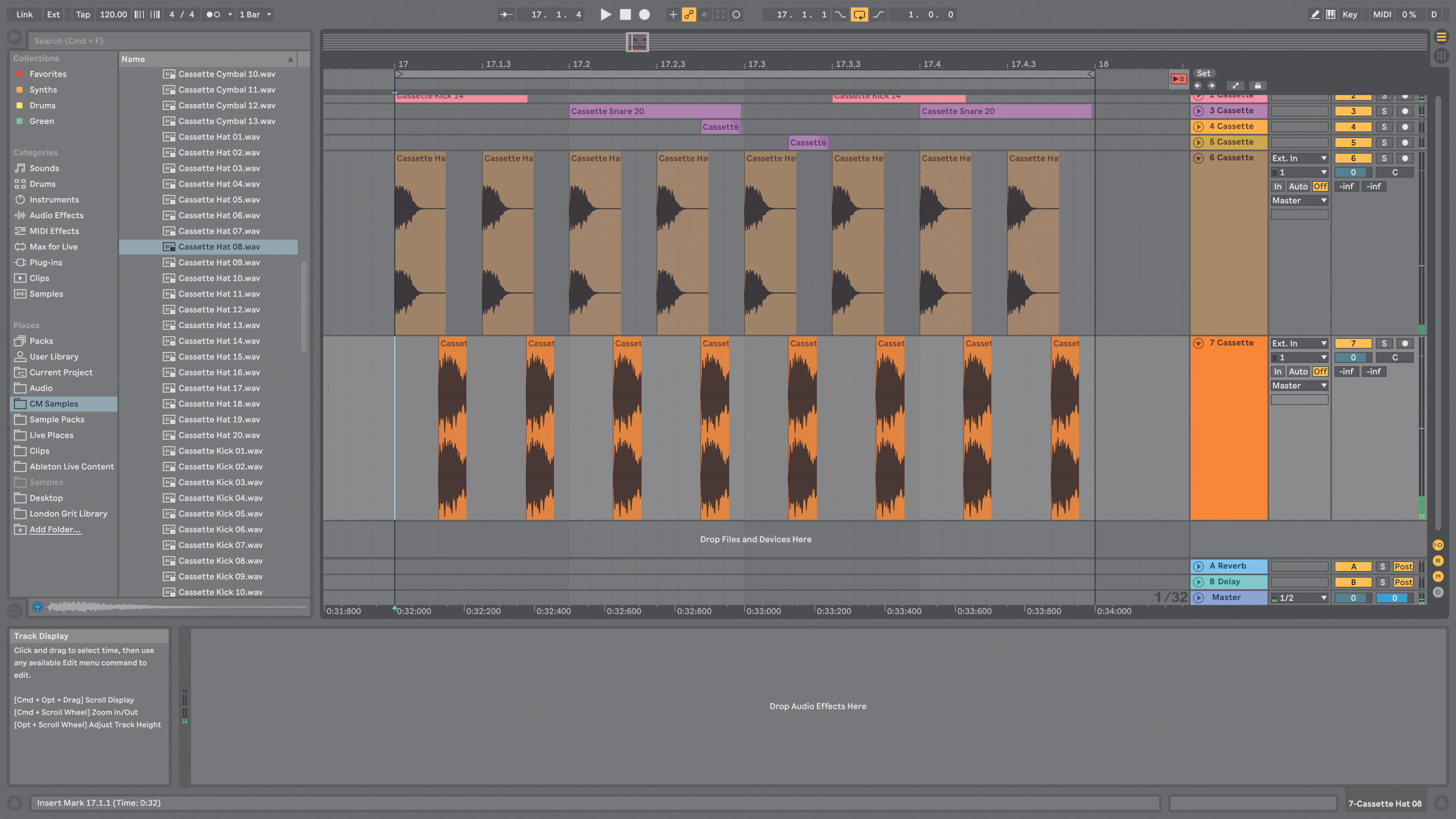
Task: Arm track 6 Cassette for recording
Action: pos(1405,158)
